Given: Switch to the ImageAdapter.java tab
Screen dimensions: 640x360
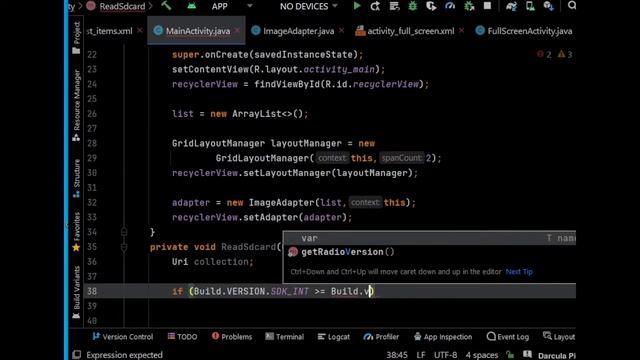Looking at the screenshot, I should point(298,31).
